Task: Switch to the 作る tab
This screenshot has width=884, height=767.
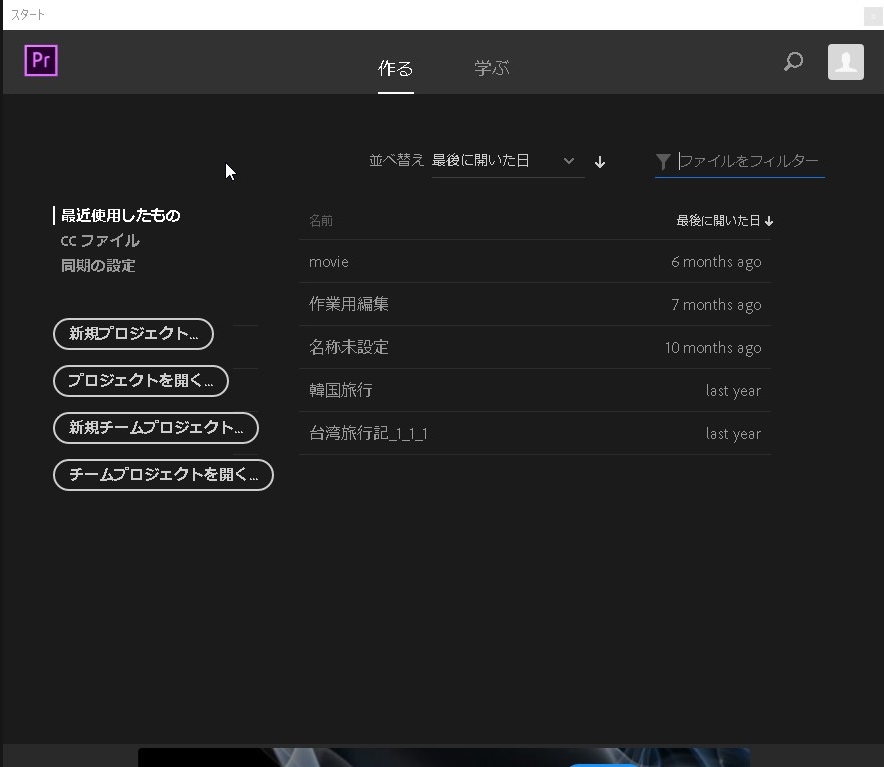Action: click(x=395, y=68)
